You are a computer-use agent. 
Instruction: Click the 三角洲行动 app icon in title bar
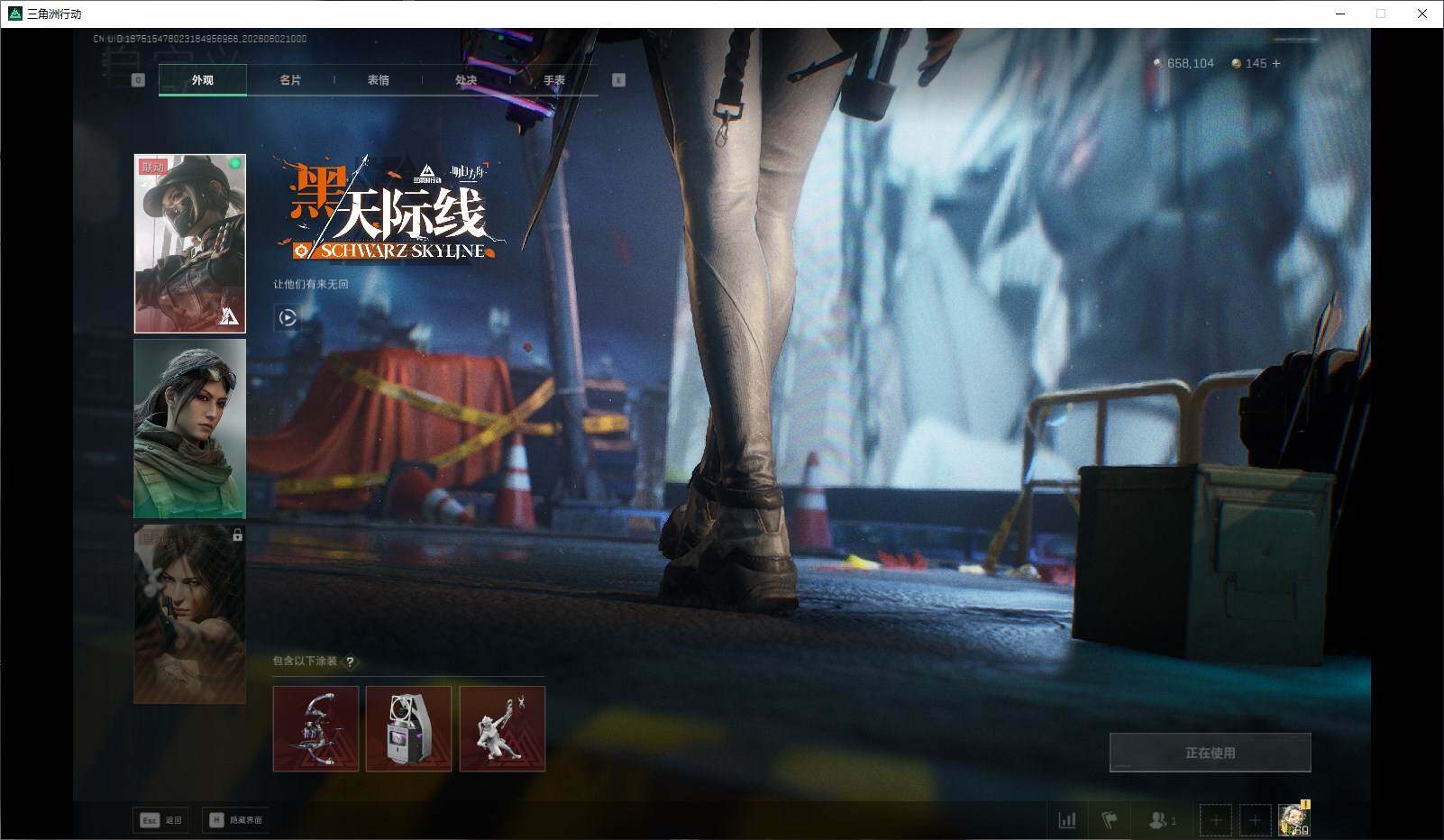14,14
